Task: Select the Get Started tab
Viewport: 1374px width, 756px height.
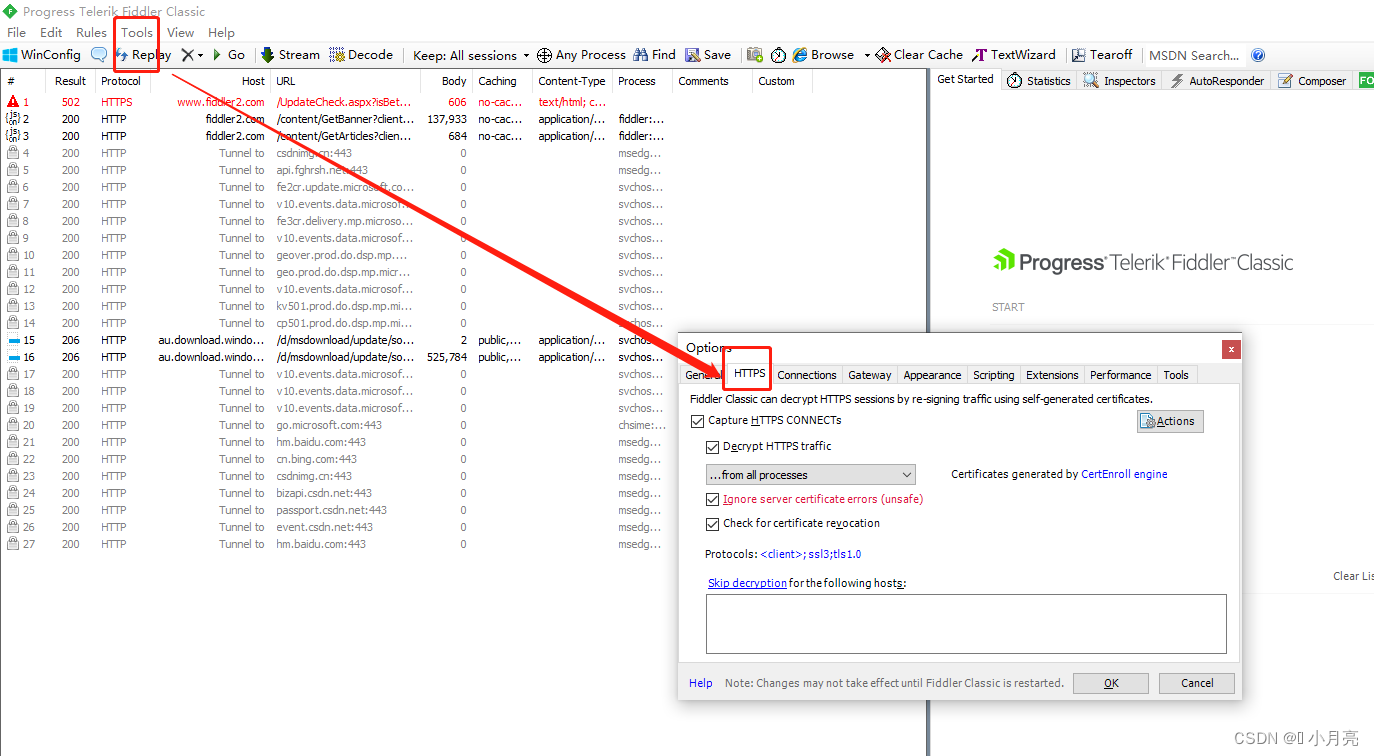Action: pos(965,79)
